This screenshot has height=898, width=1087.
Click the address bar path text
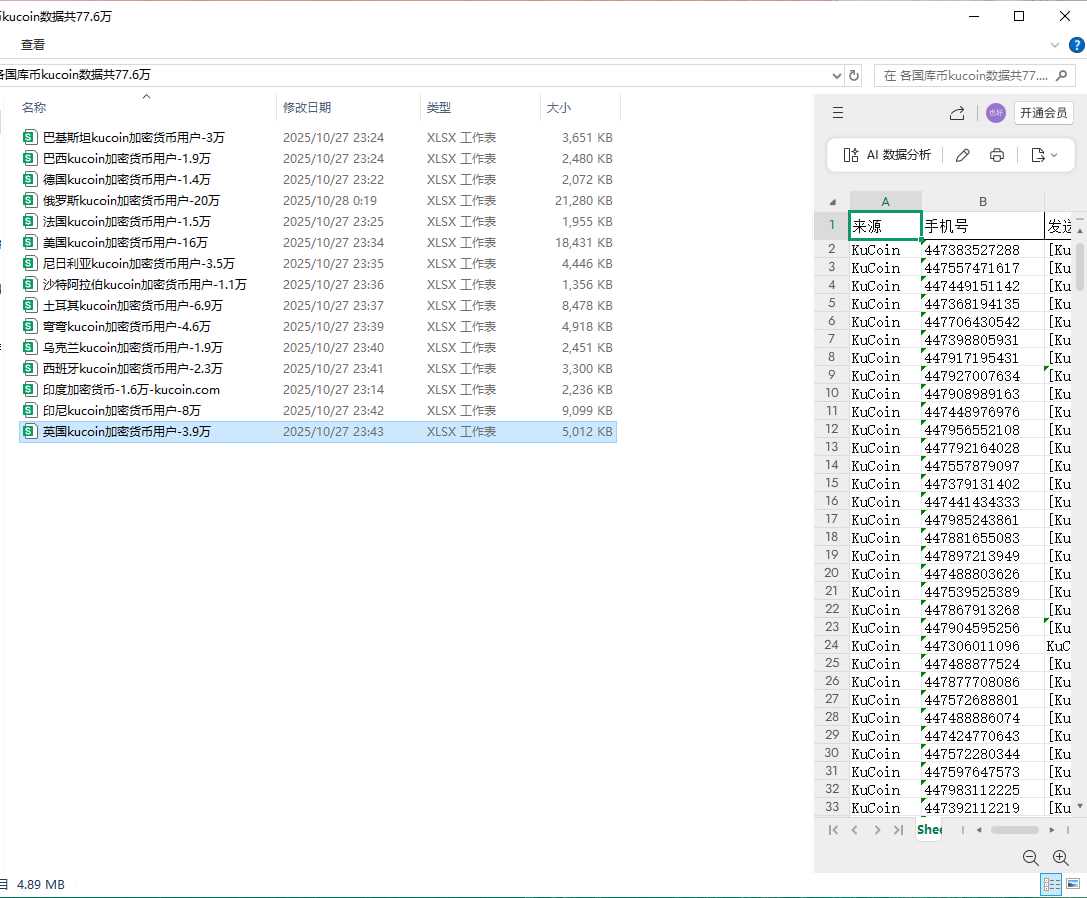click(75, 75)
